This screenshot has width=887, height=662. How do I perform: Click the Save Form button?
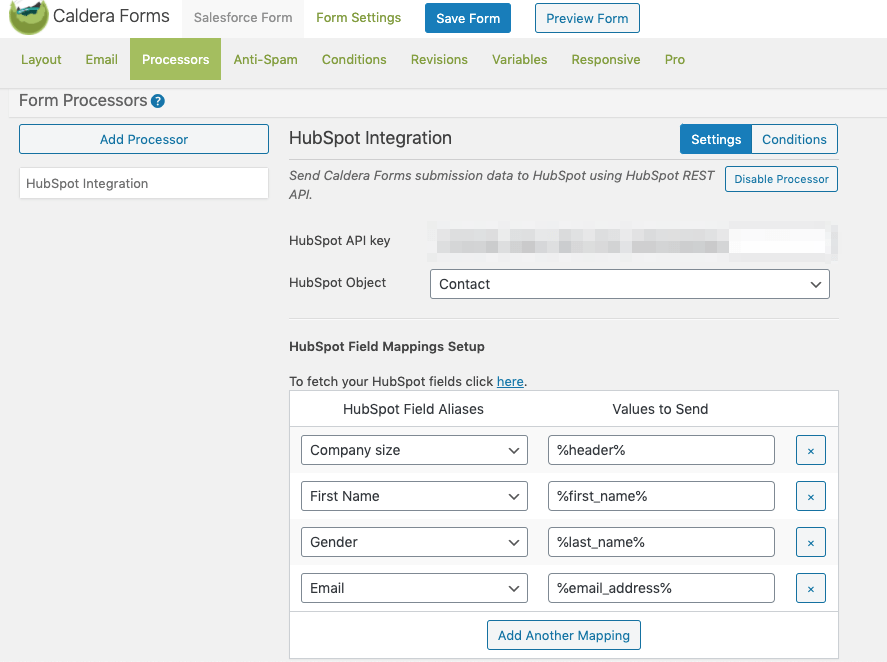tap(468, 18)
